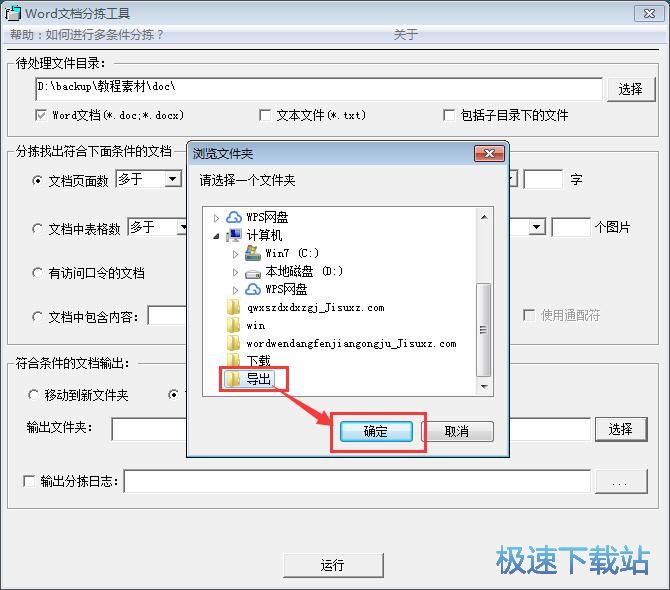The image size is (670, 590).
Task: Click the number field before 个图片
Action: click(571, 227)
